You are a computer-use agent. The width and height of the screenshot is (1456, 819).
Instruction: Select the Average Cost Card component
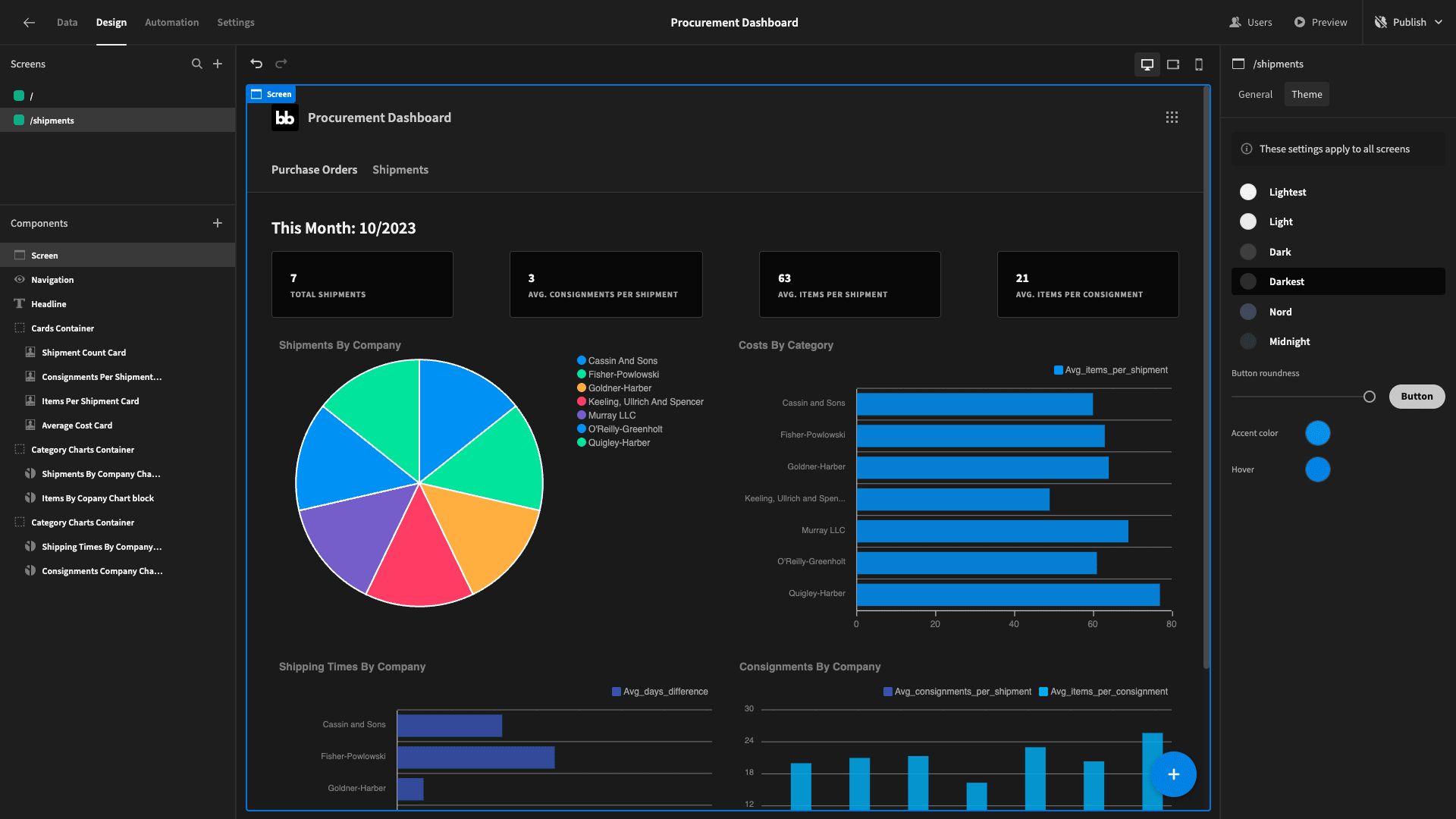point(118,425)
